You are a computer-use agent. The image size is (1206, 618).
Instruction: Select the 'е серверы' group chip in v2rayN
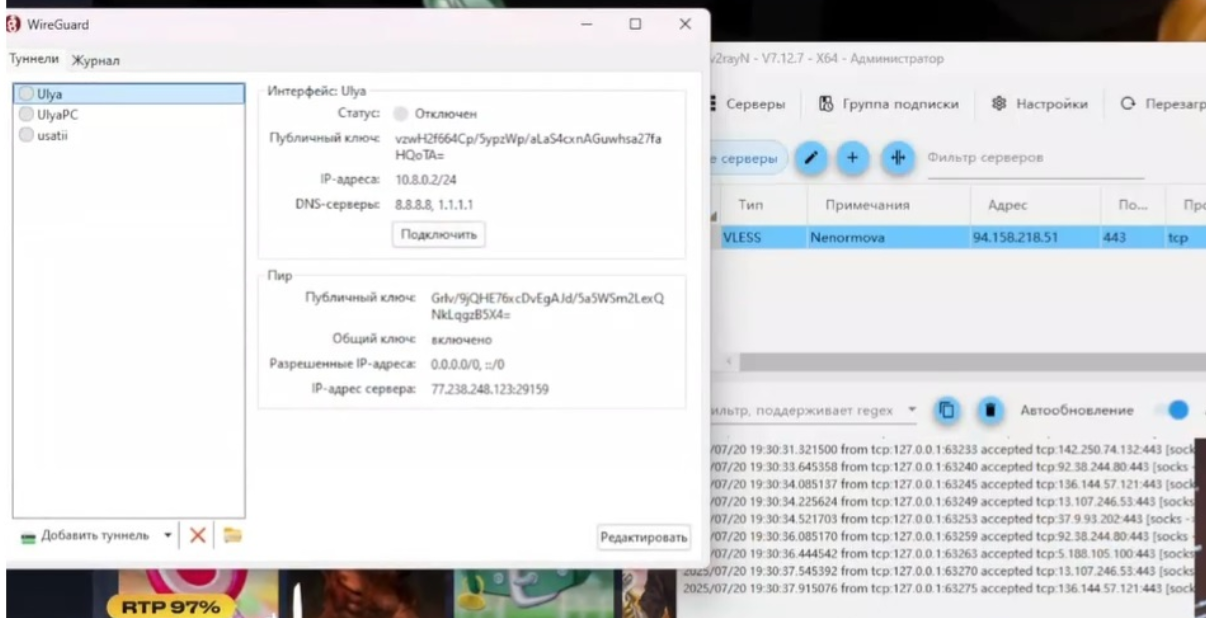(748, 158)
